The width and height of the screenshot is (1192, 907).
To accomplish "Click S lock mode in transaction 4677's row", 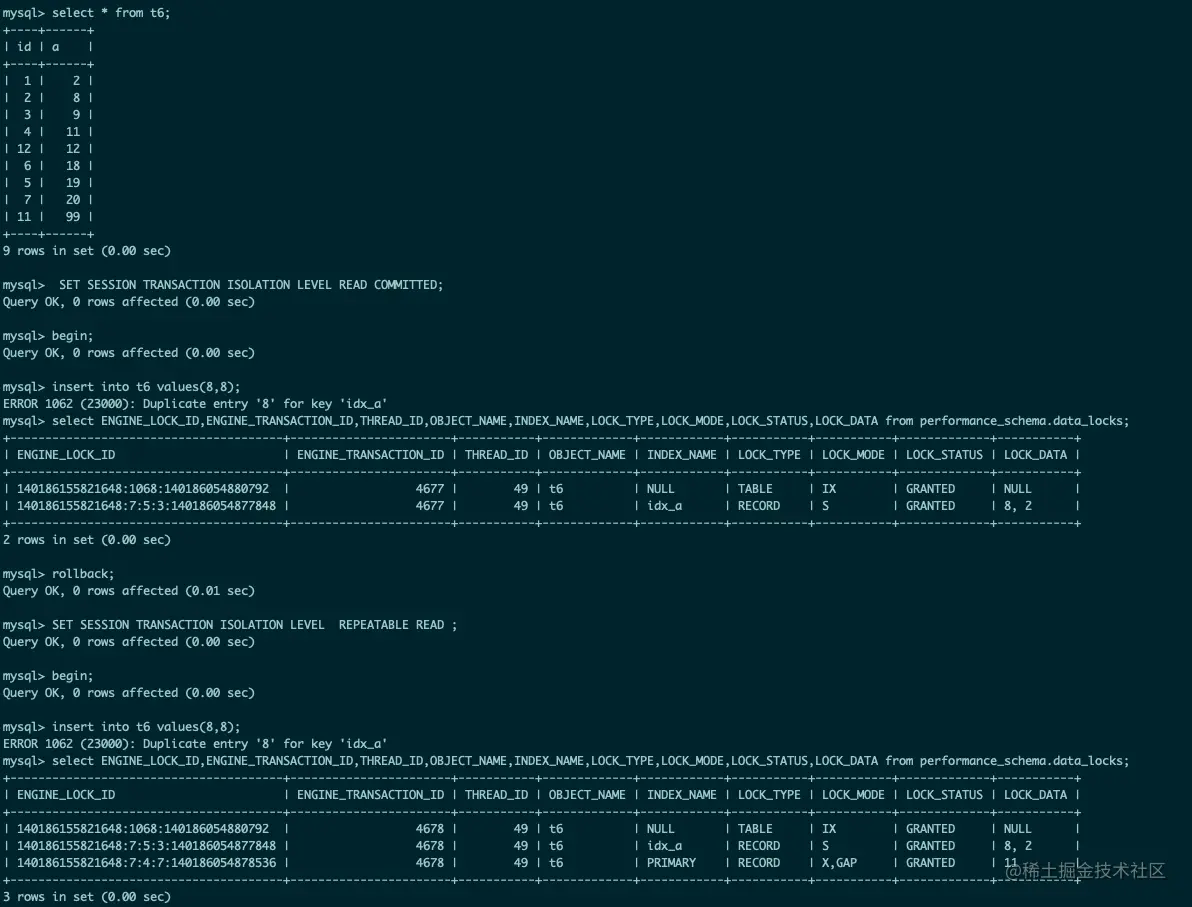I will pos(826,506).
